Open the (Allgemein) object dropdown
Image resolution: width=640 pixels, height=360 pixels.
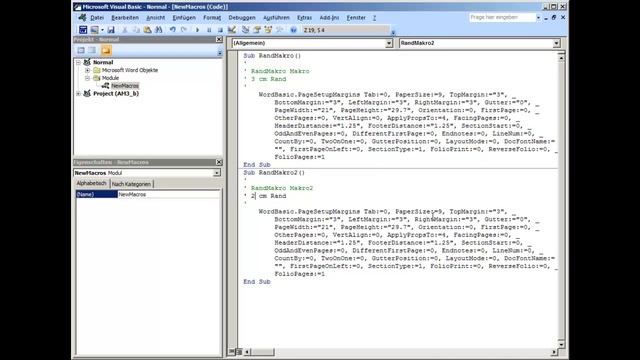point(389,43)
